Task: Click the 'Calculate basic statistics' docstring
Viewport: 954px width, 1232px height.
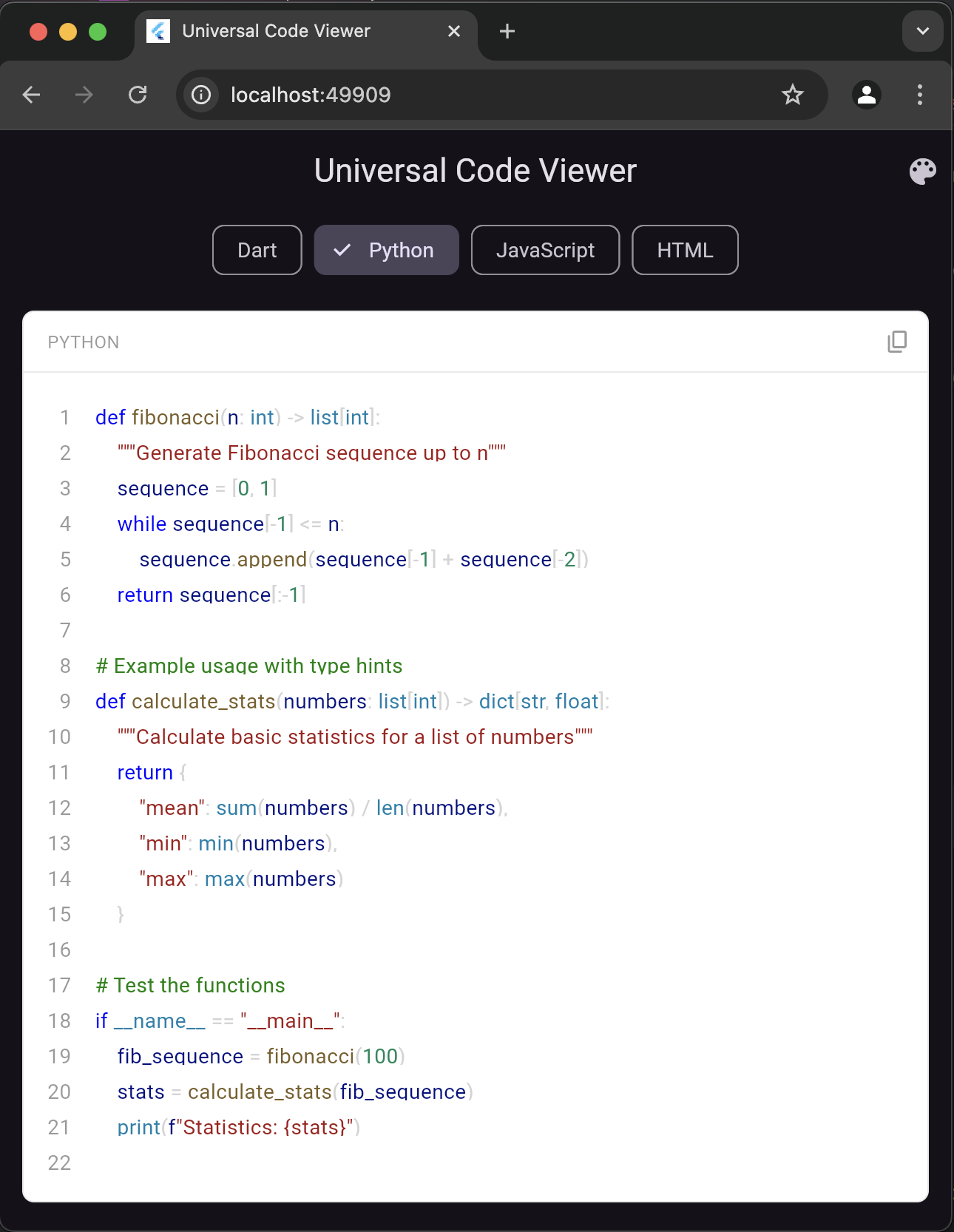Action: pyautogui.click(x=355, y=737)
